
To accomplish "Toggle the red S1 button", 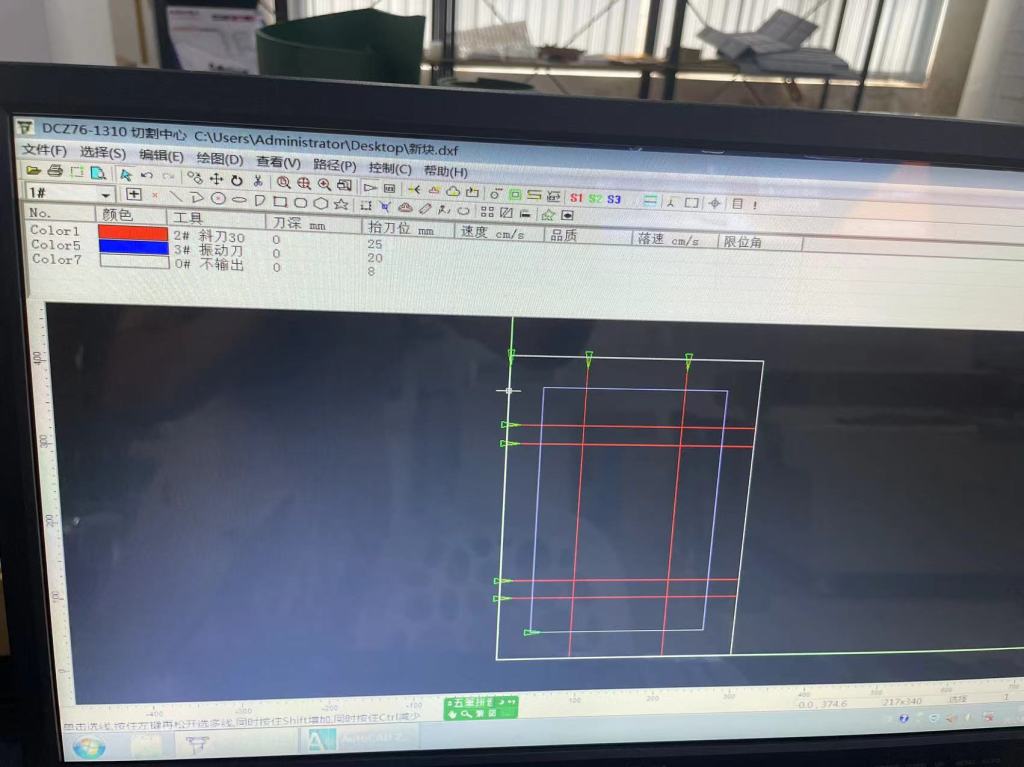I will (576, 198).
